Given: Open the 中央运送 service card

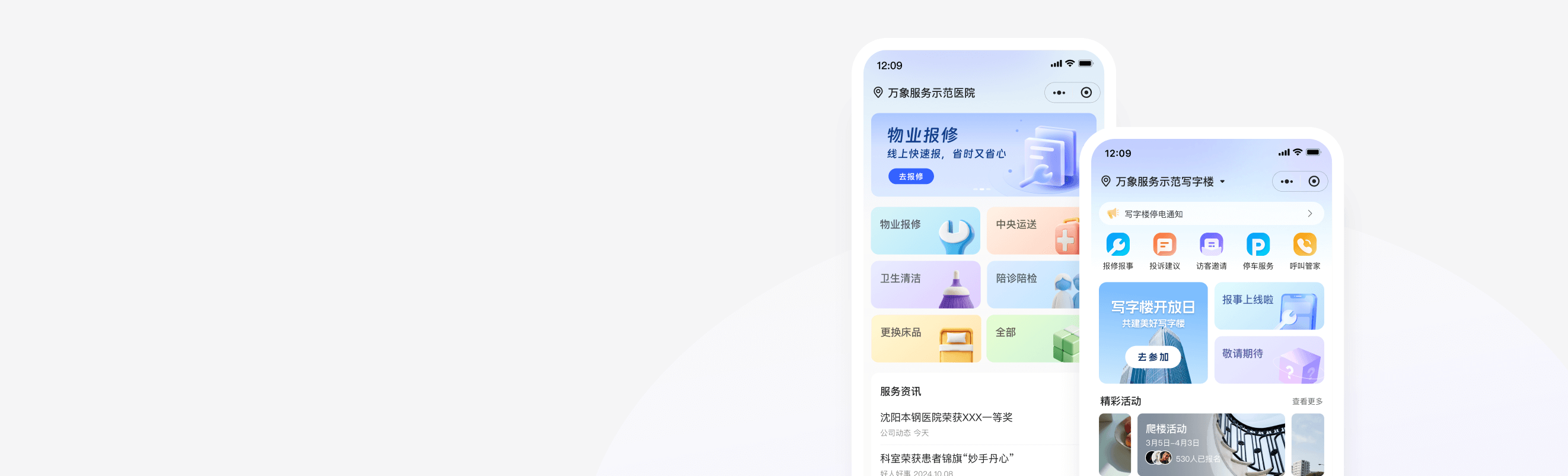Looking at the screenshot, I should pos(1033,230).
